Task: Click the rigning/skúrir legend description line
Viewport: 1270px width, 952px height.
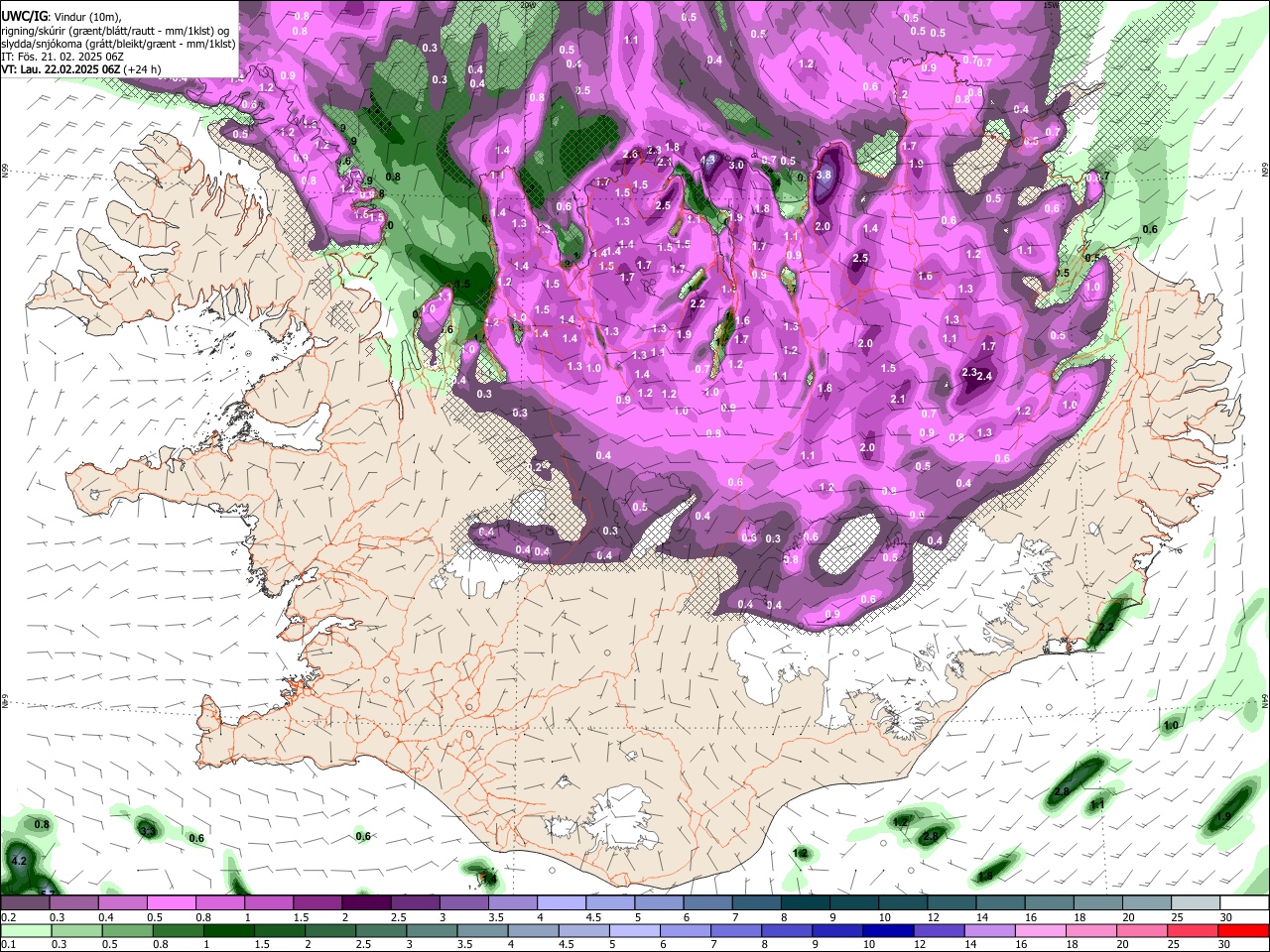Action: (x=117, y=31)
